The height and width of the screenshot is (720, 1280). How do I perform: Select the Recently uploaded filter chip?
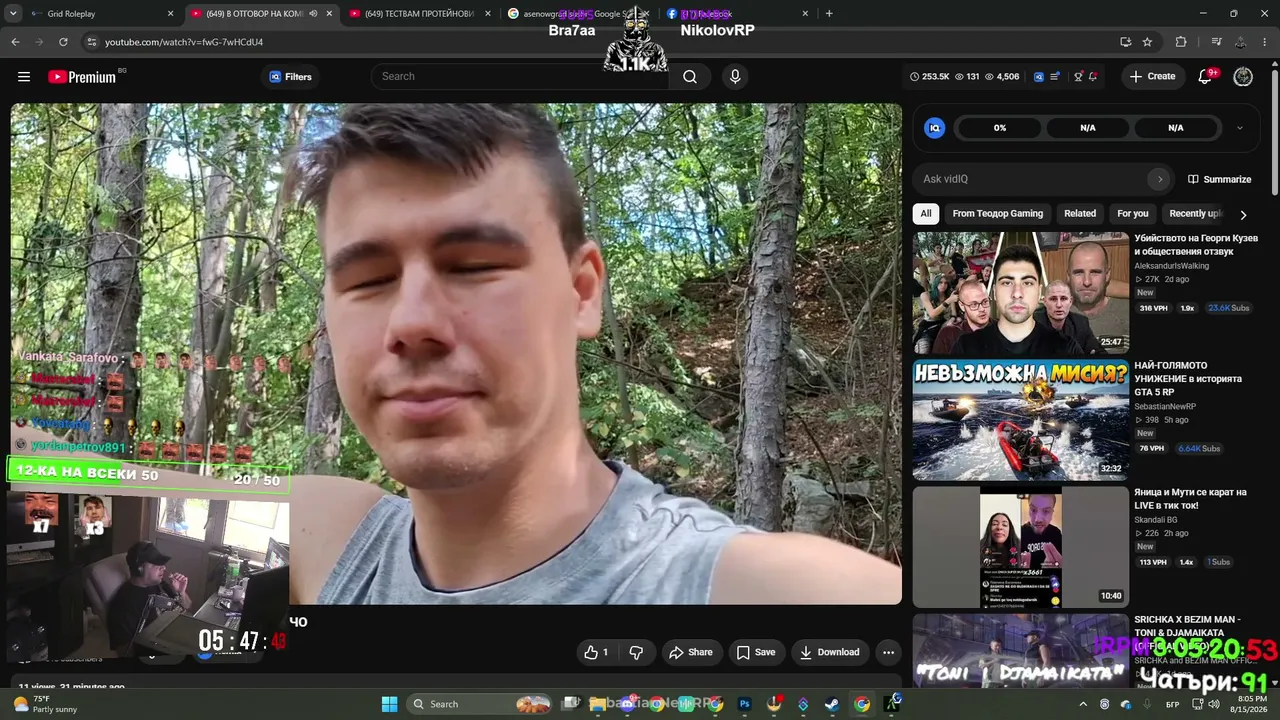pyautogui.click(x=1196, y=213)
